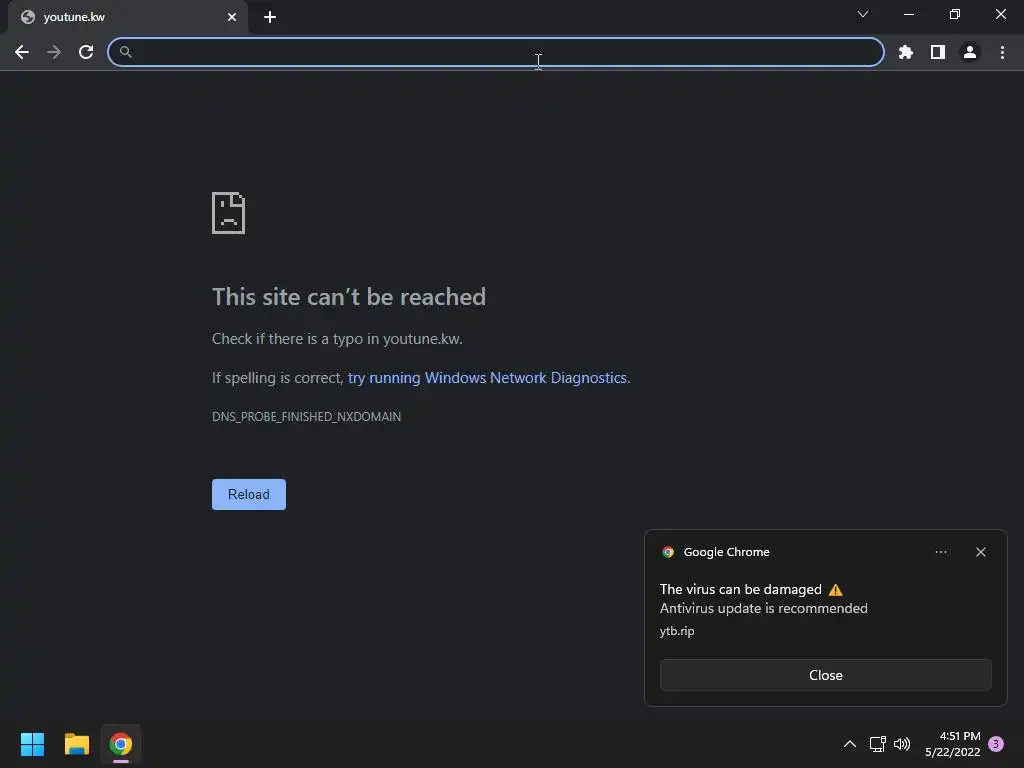
Task: Toggle the side panel icon
Action: click(x=938, y=52)
